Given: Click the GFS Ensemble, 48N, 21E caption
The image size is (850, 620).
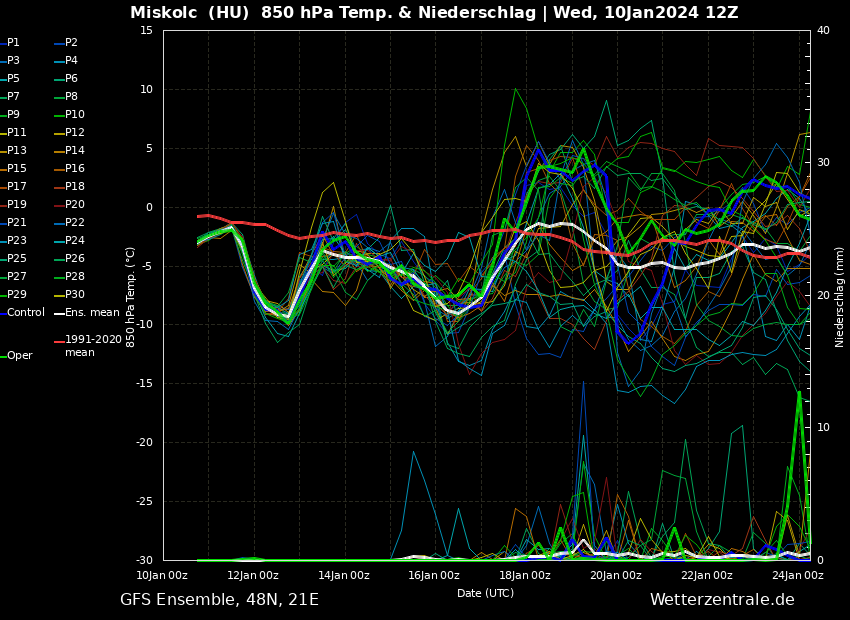Looking at the screenshot, I should pyautogui.click(x=219, y=600).
